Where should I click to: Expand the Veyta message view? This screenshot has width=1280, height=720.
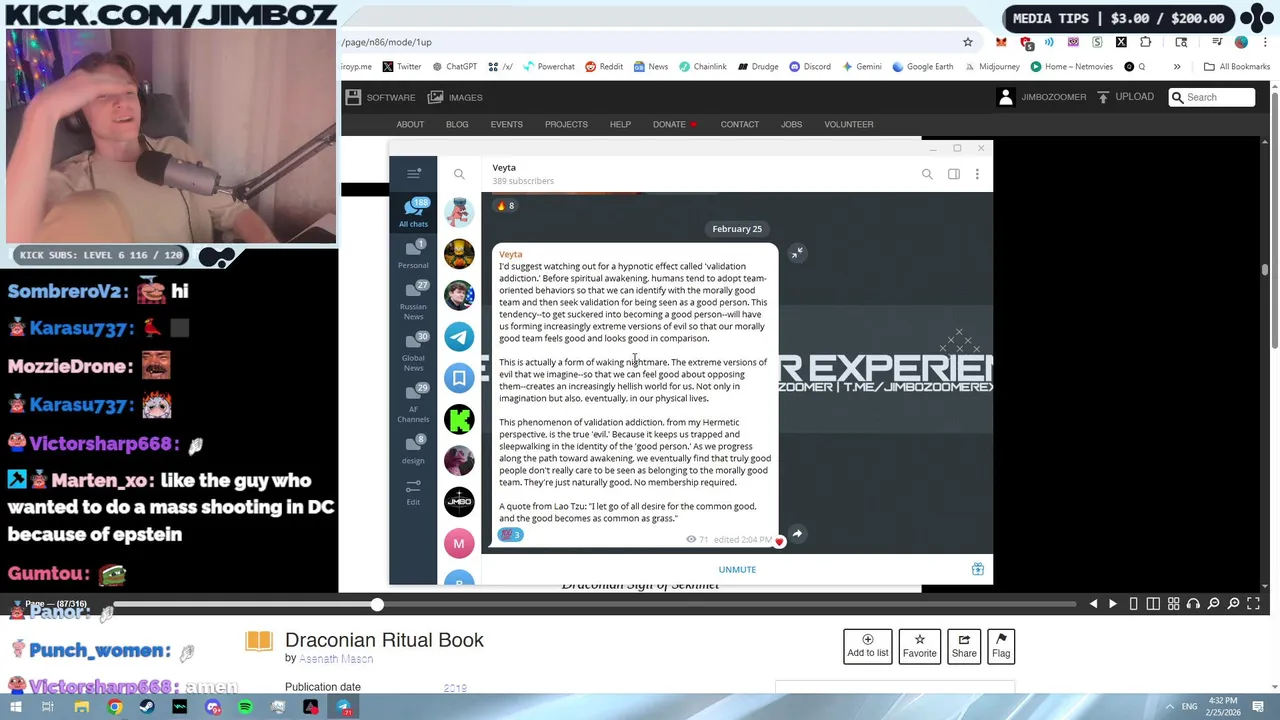tap(797, 254)
